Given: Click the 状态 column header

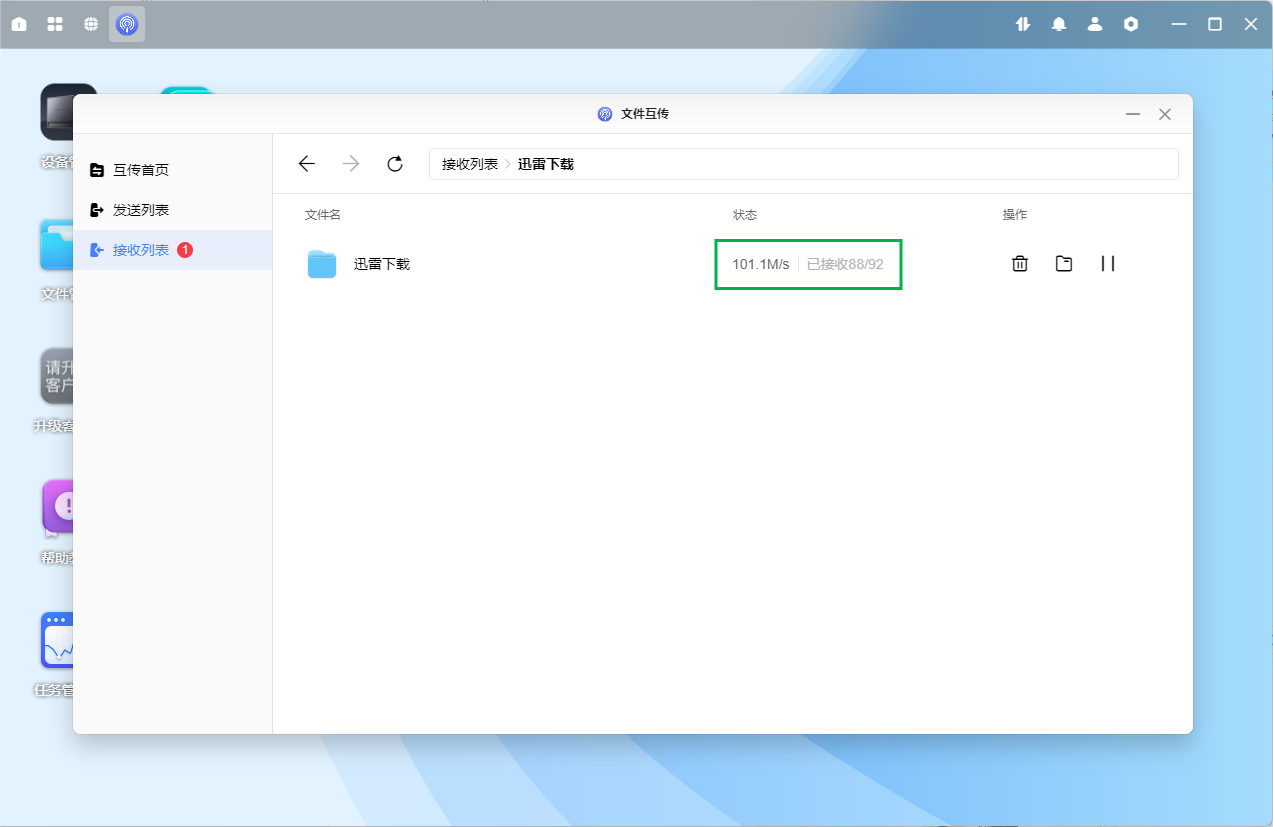Looking at the screenshot, I should pyautogui.click(x=745, y=215).
